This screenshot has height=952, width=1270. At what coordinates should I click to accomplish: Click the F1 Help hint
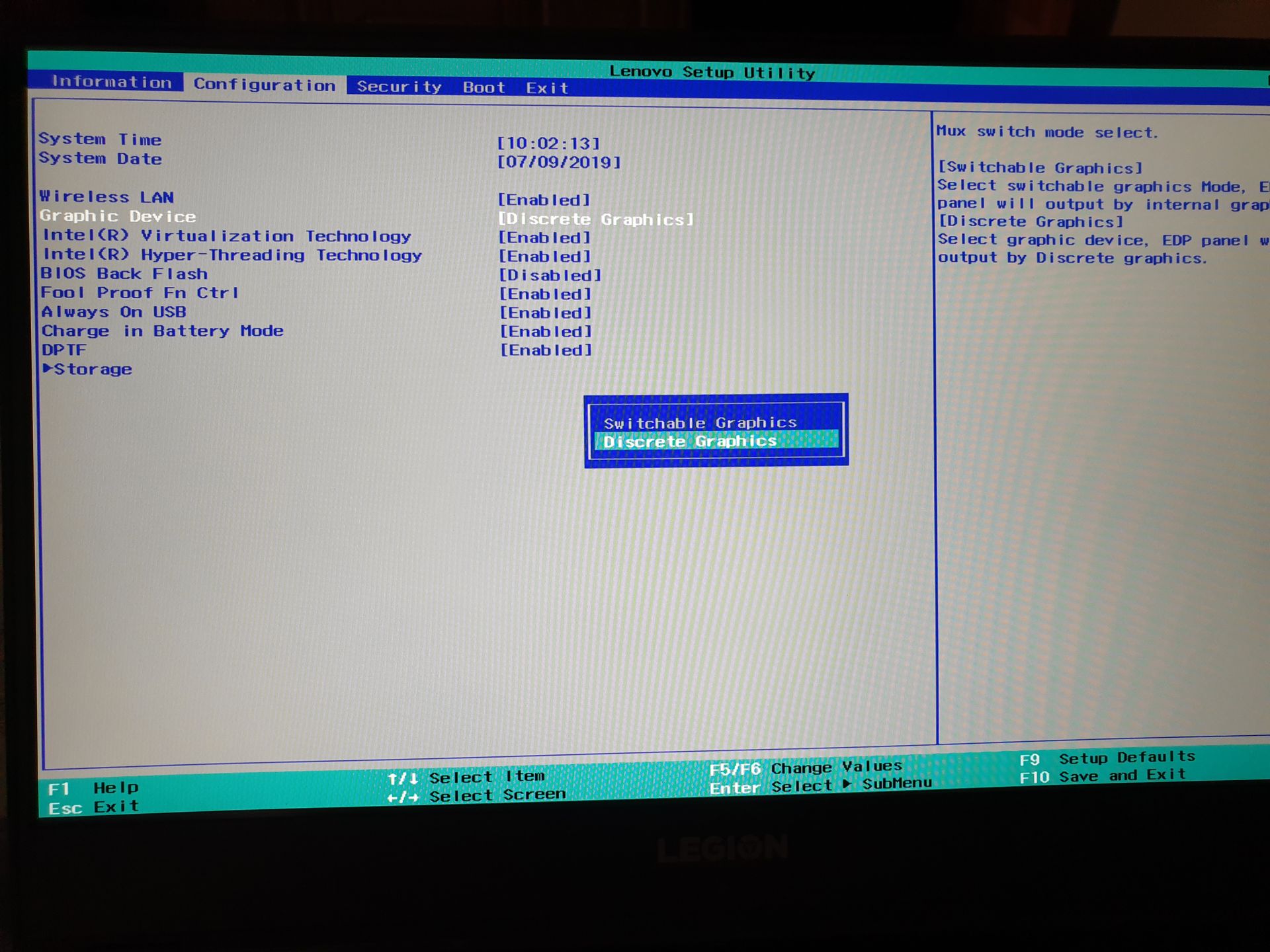click(93, 788)
